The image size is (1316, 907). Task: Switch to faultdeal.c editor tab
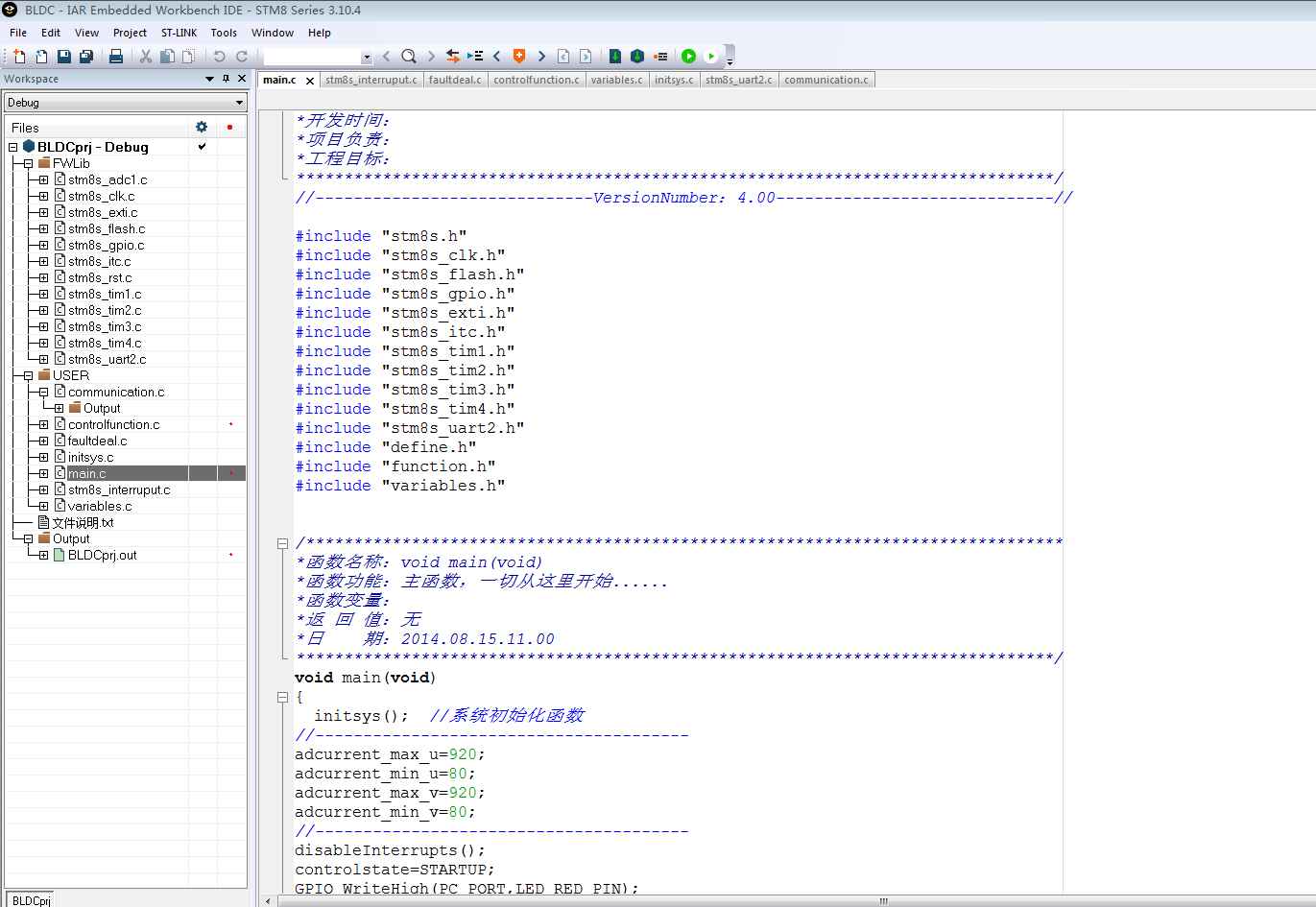pyautogui.click(x=455, y=80)
